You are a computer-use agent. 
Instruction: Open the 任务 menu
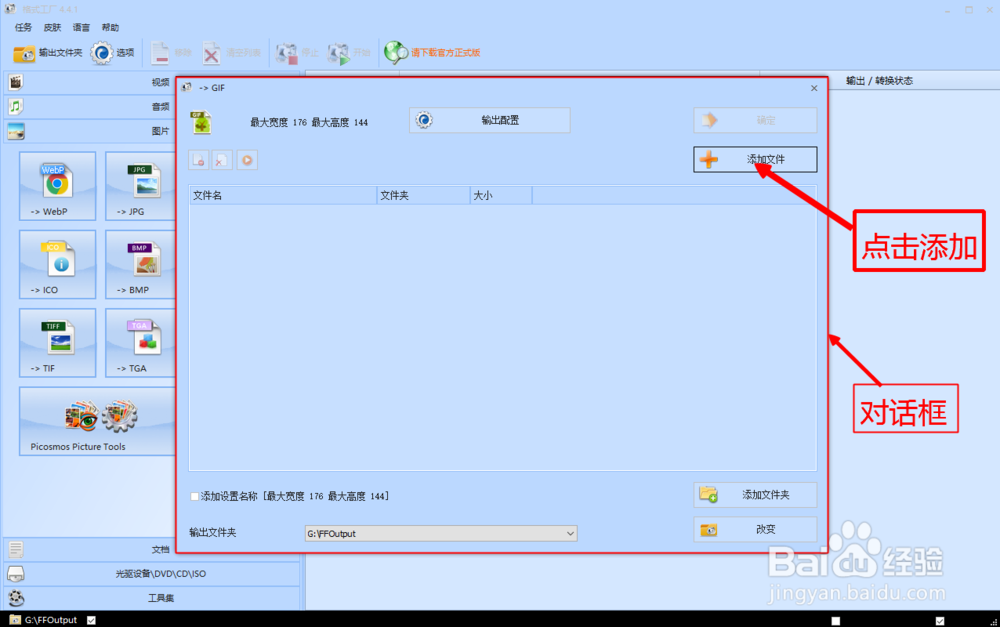(x=22, y=28)
